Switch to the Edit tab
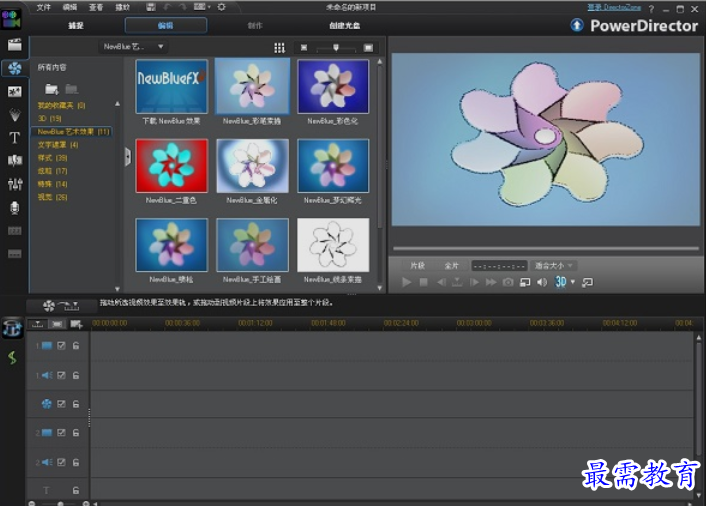The height and width of the screenshot is (506, 706). [166, 25]
